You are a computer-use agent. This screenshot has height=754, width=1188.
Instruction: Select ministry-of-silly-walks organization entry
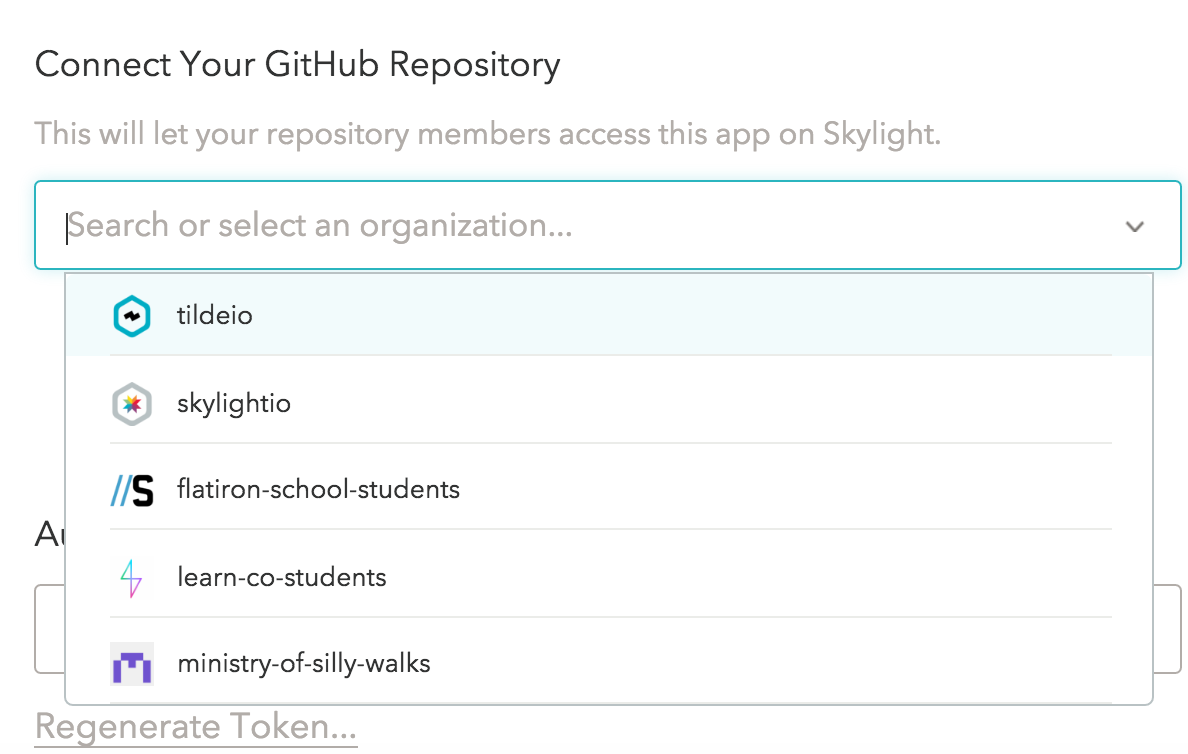[303, 663]
